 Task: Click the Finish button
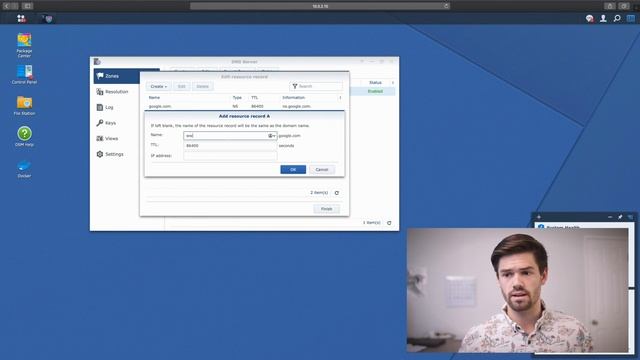pos(327,209)
